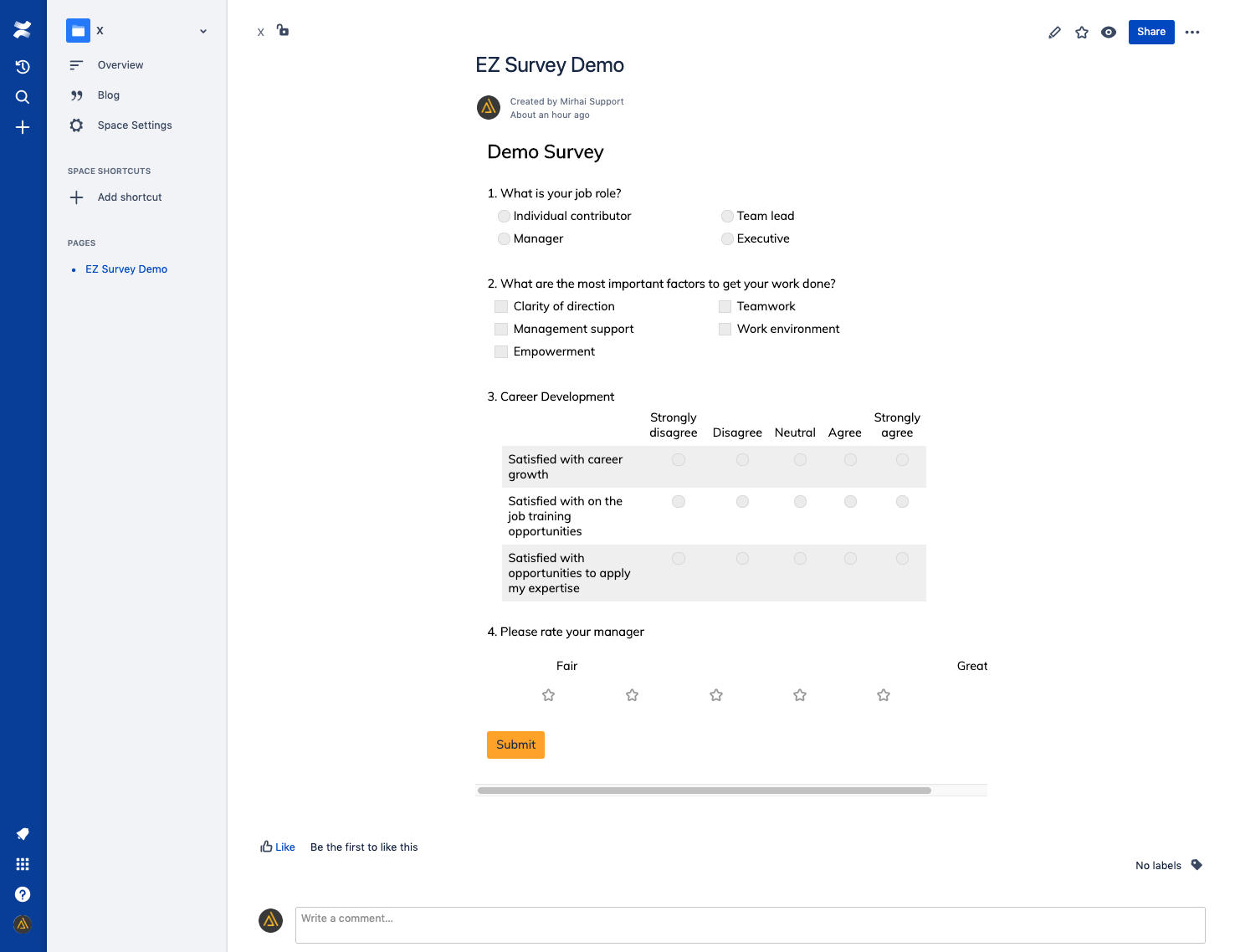Star this page as favorite

pos(1082,33)
